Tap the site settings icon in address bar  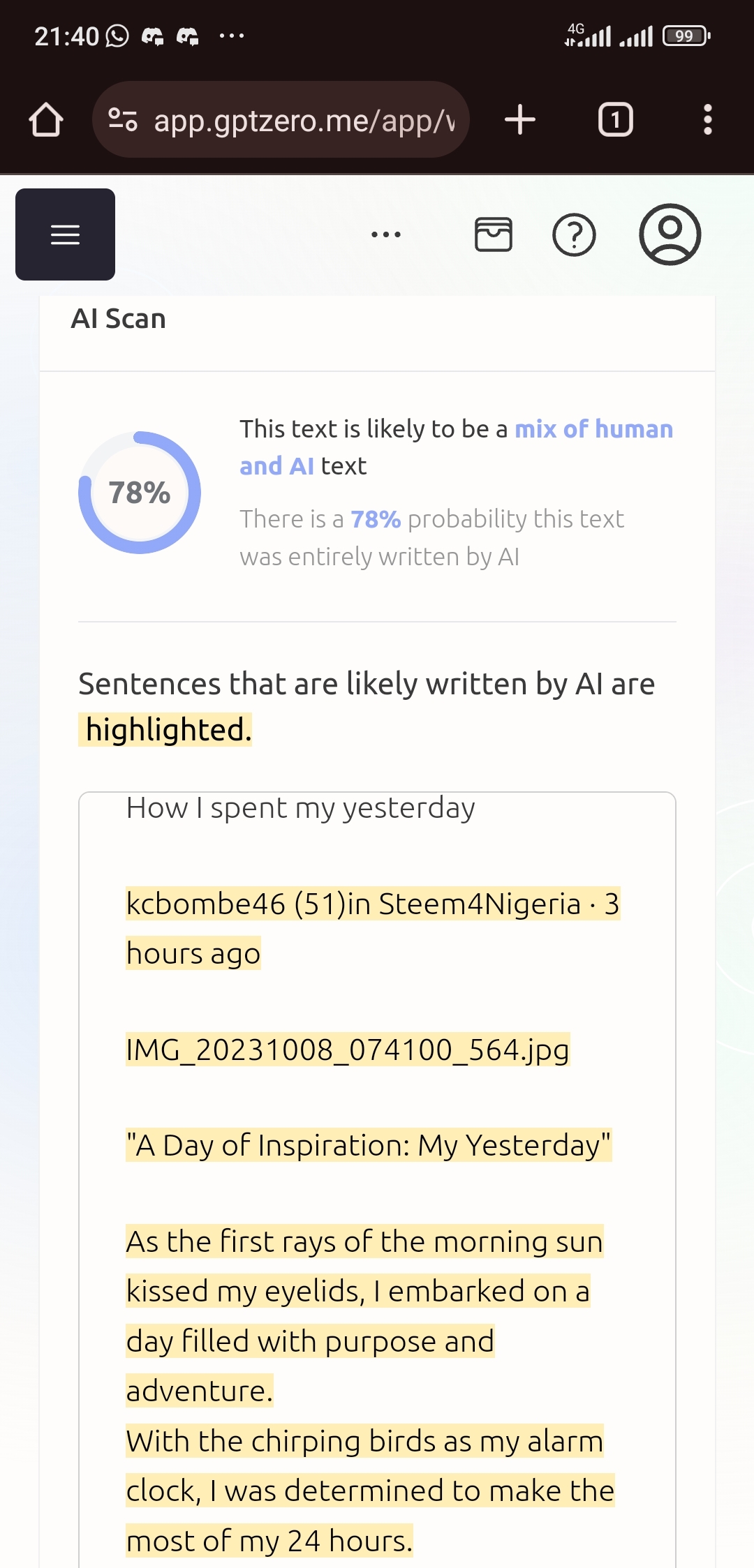123,120
